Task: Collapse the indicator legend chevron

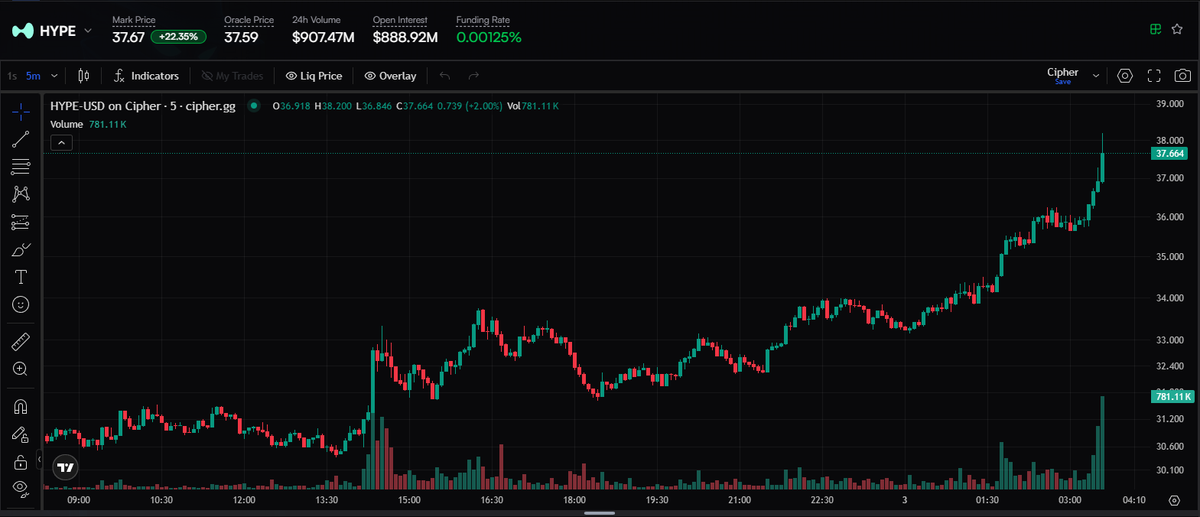Action: [x=61, y=142]
